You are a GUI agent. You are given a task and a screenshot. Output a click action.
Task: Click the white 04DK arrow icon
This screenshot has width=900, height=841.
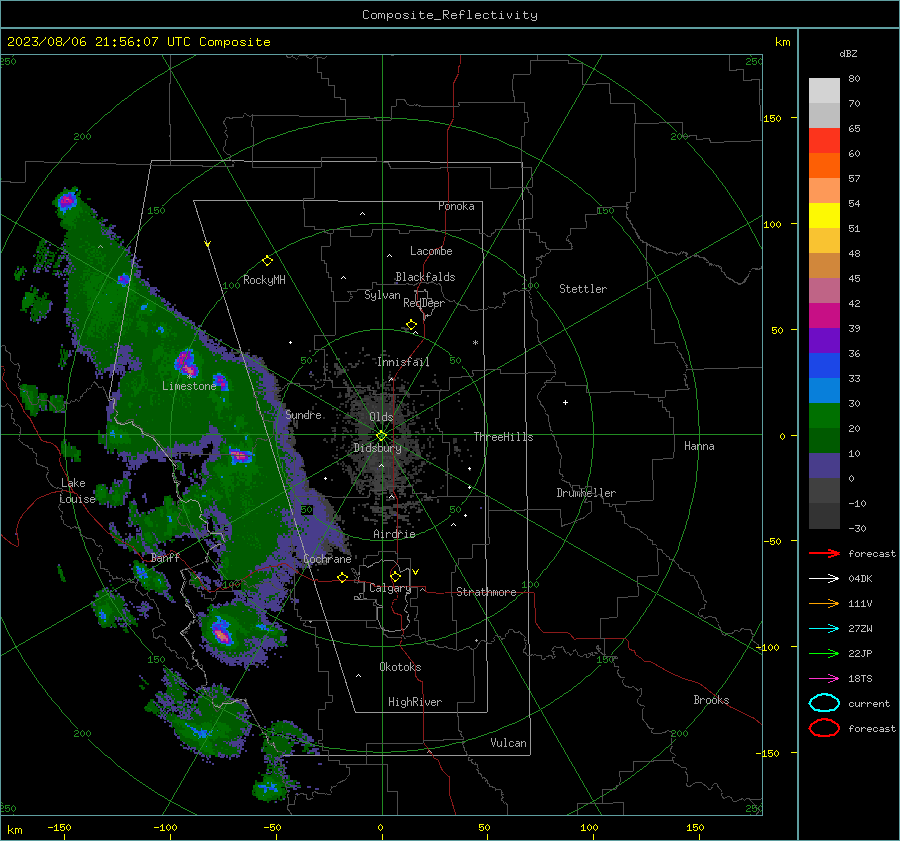tap(824, 578)
